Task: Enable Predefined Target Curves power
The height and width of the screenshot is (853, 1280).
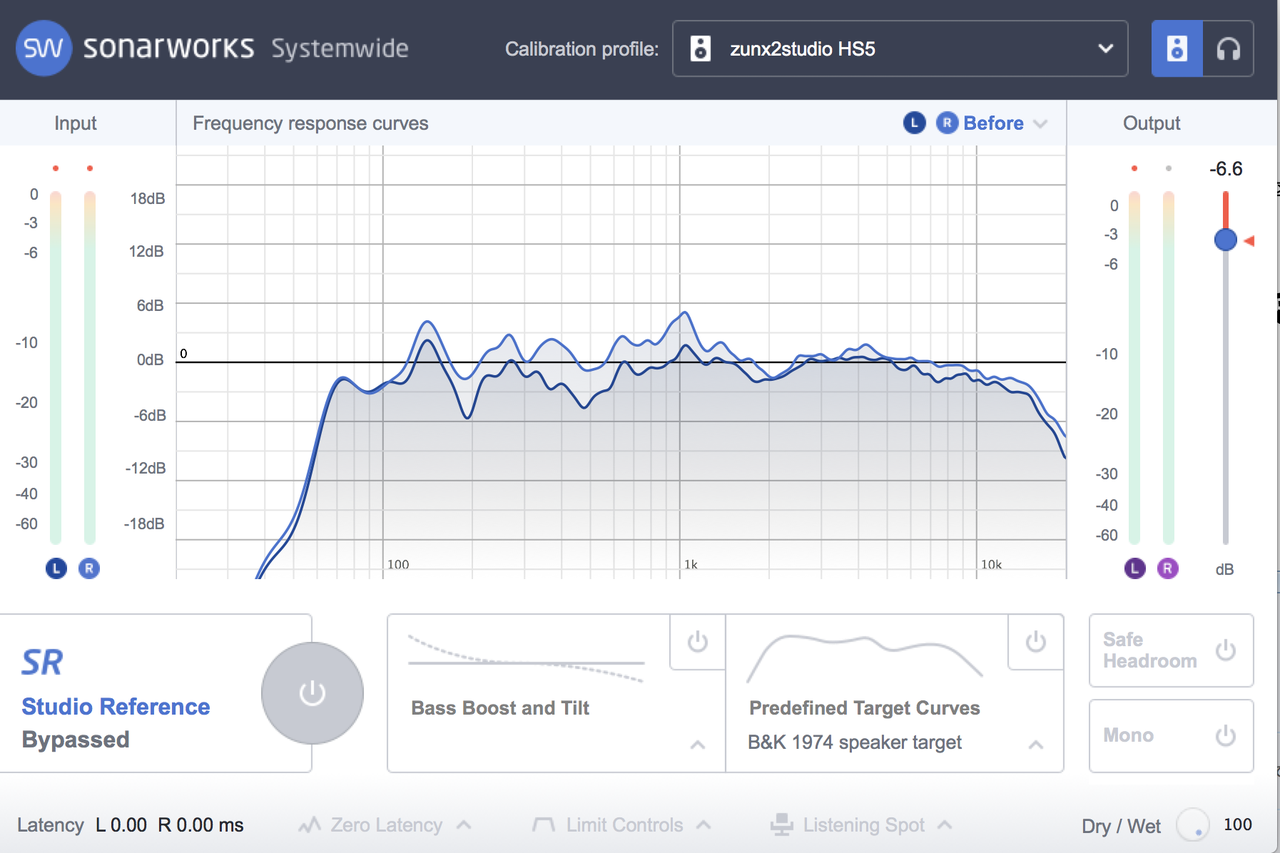Action: (x=1035, y=642)
